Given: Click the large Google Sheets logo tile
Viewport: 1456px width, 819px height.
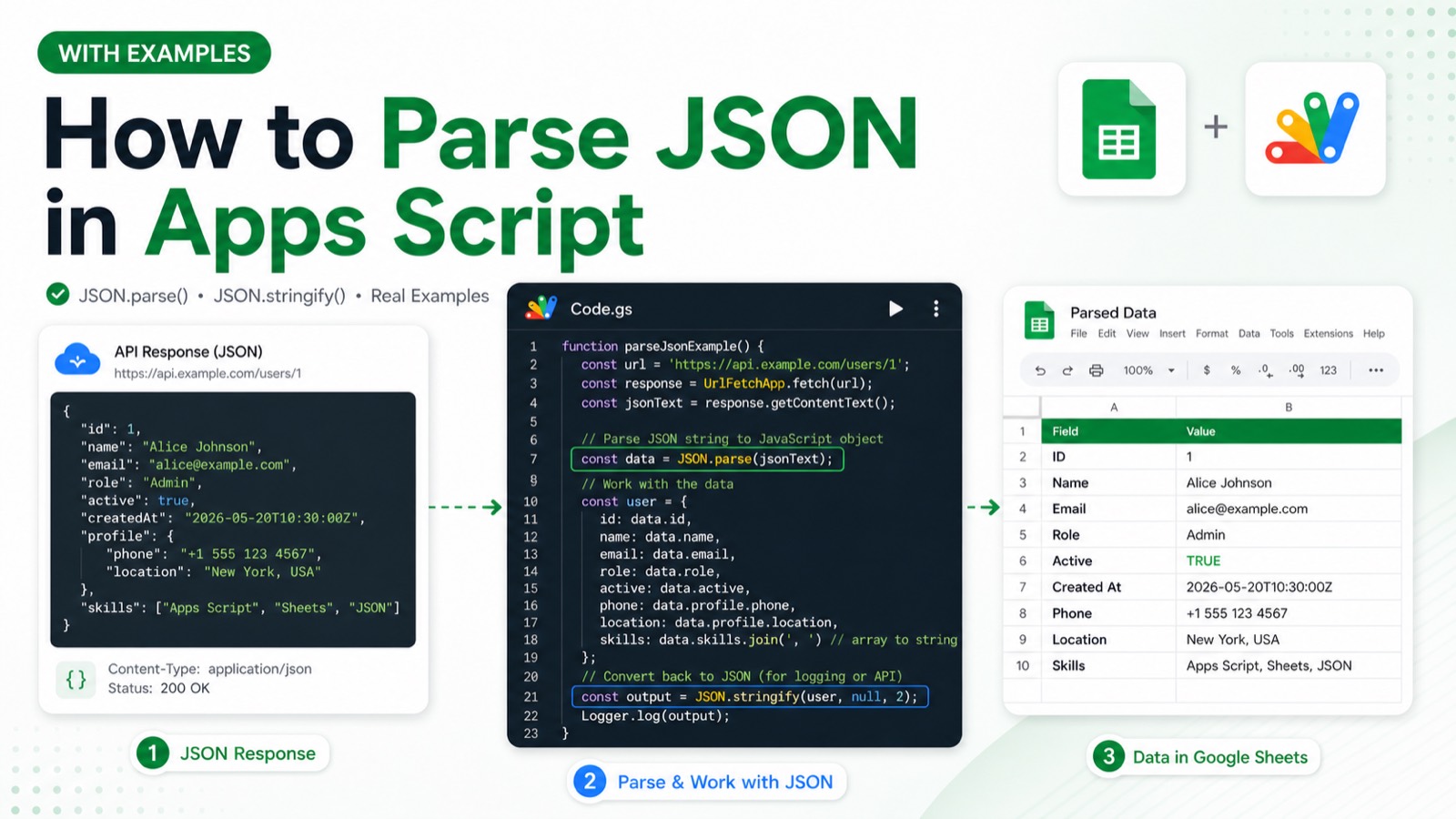Looking at the screenshot, I should pyautogui.click(x=1121, y=128).
